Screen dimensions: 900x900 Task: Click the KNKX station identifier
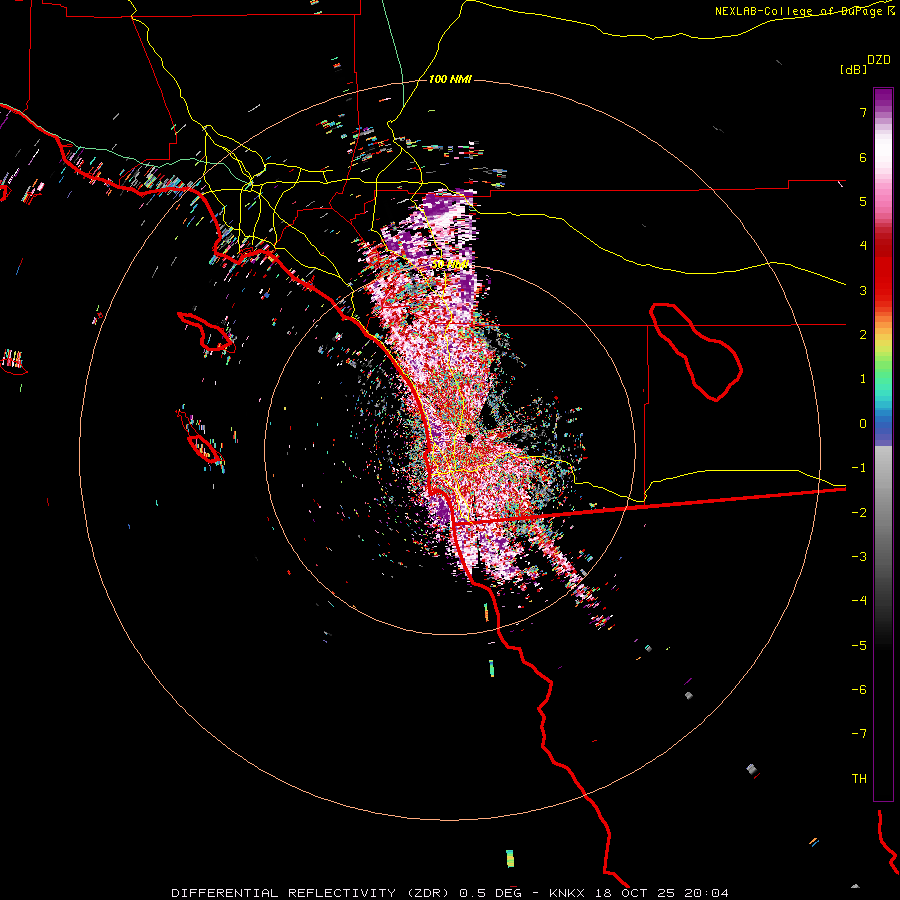(x=568, y=893)
